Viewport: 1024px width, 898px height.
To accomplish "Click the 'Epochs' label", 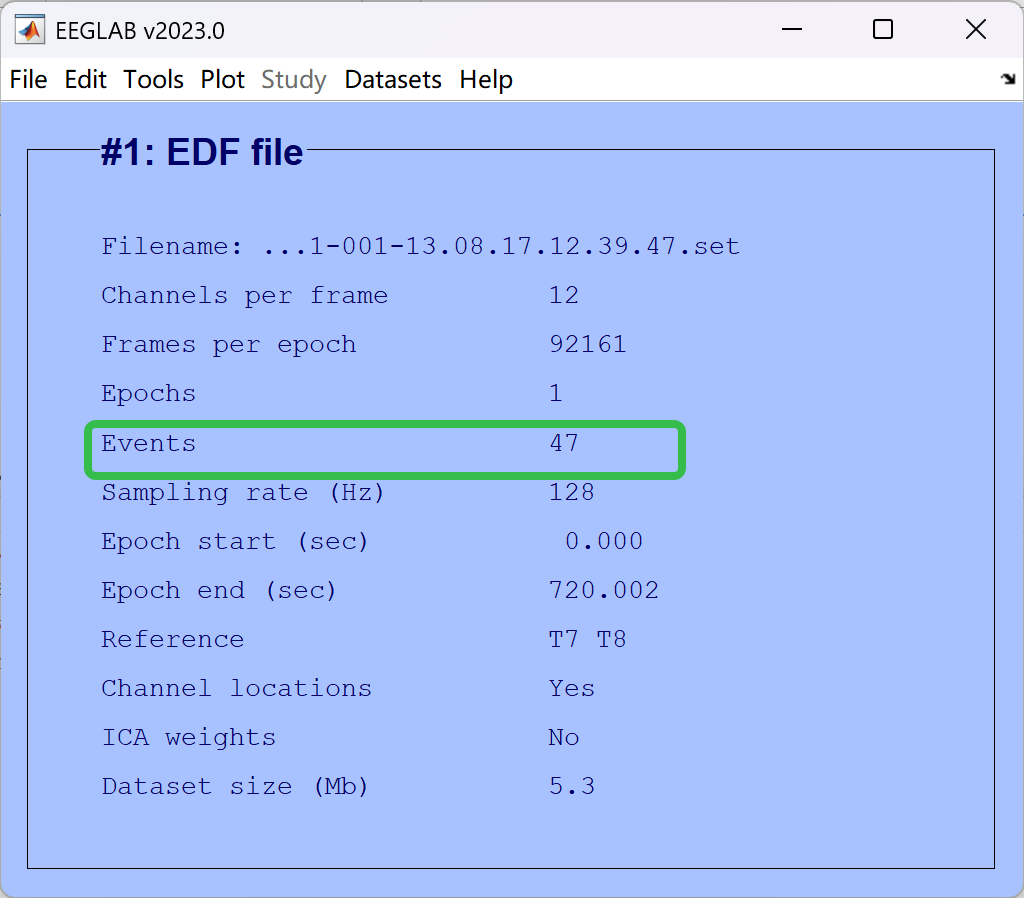I will (148, 394).
